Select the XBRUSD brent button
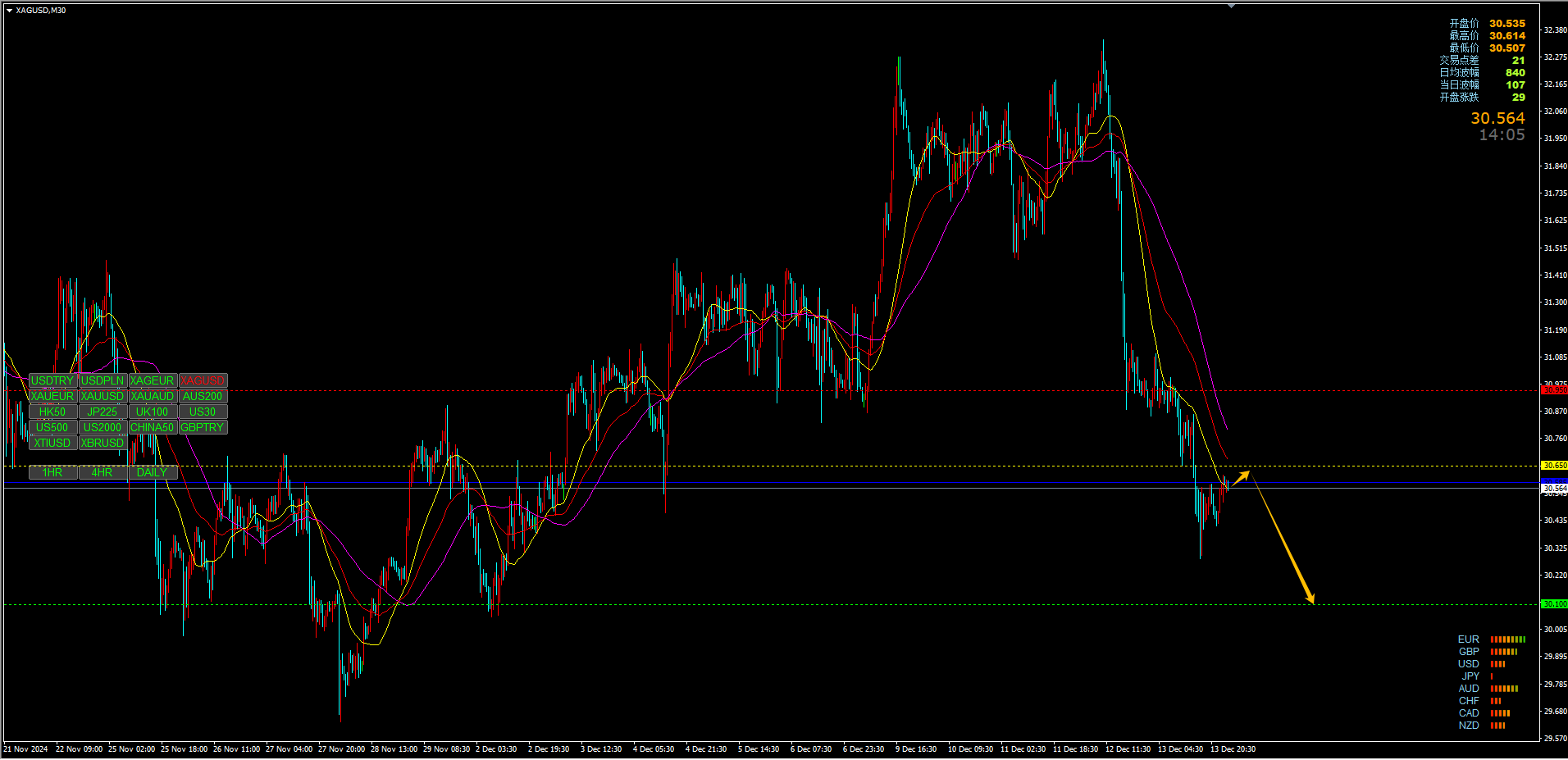Image resolution: width=1568 pixels, height=760 pixels. [103, 443]
